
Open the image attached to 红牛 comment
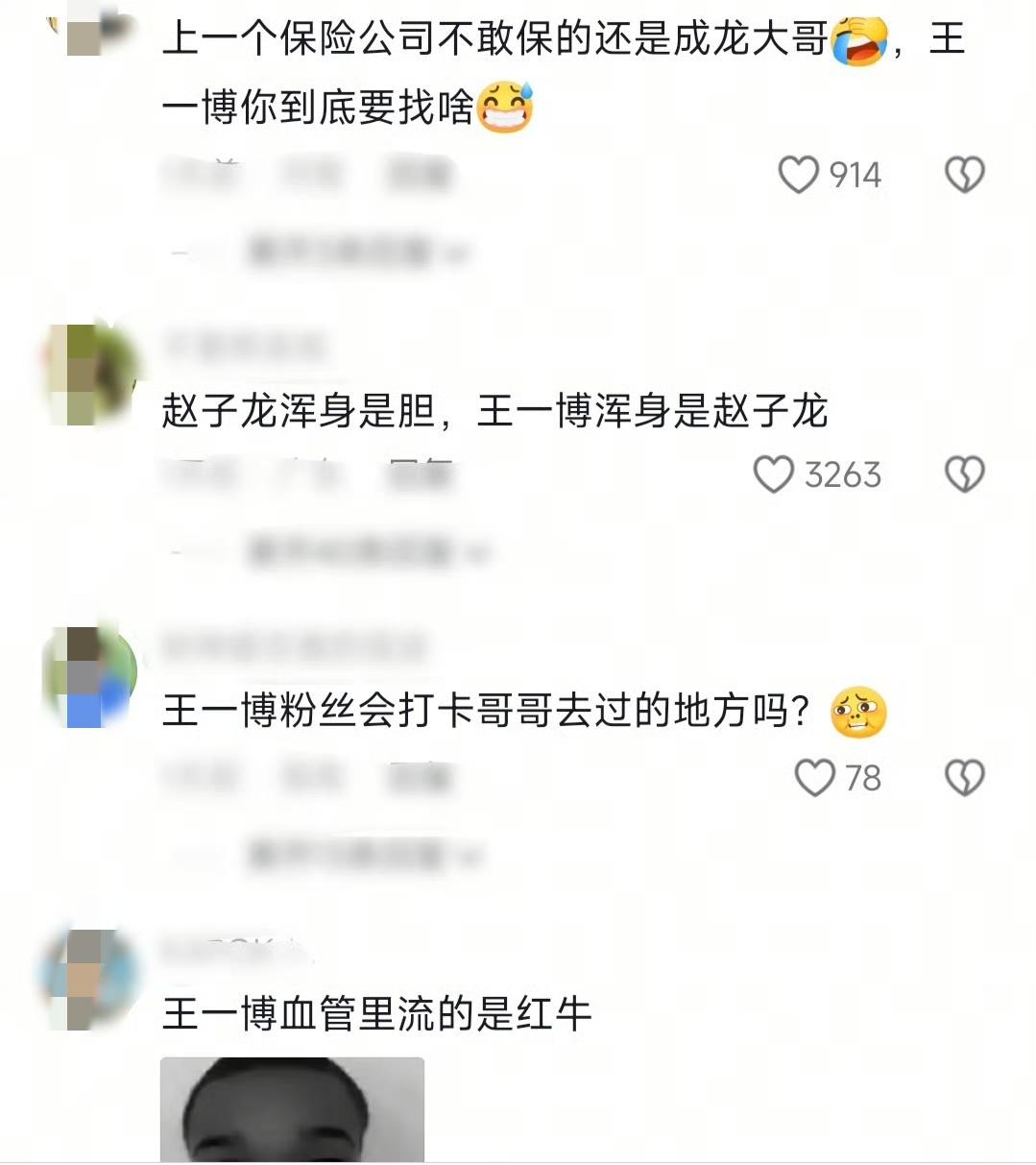[x=292, y=1109]
